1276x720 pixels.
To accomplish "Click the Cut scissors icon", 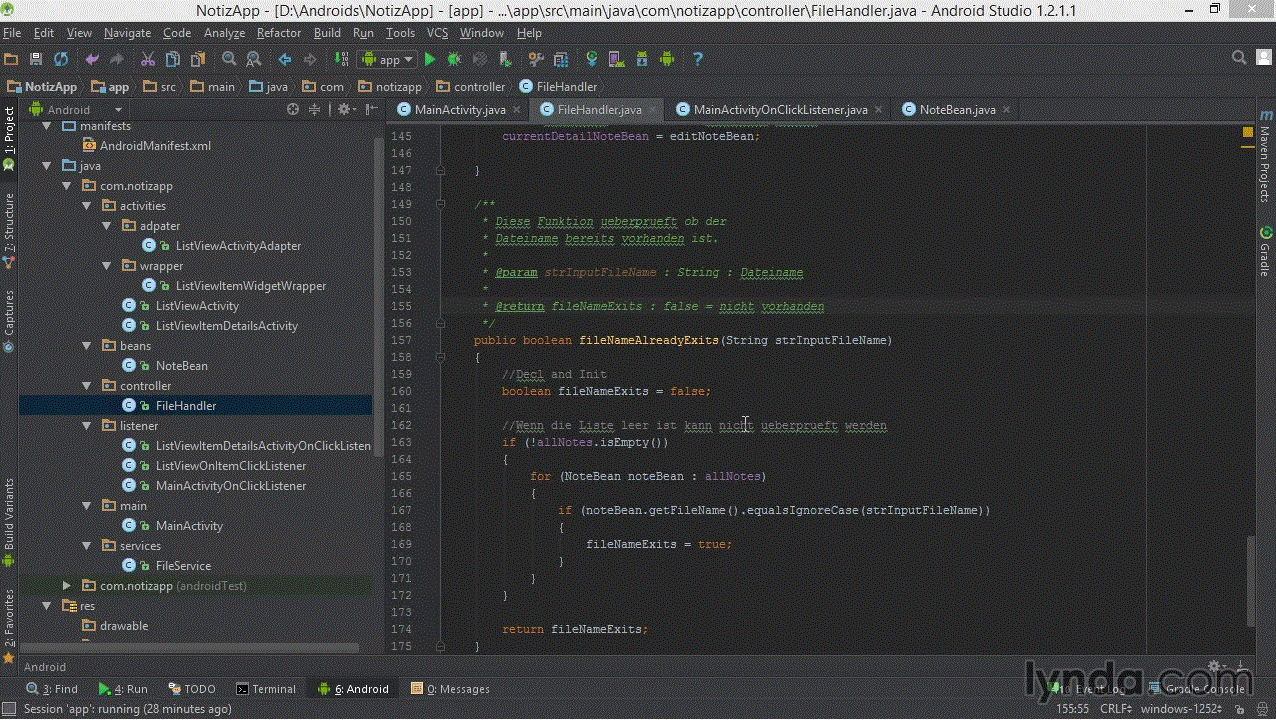I will 147,59.
